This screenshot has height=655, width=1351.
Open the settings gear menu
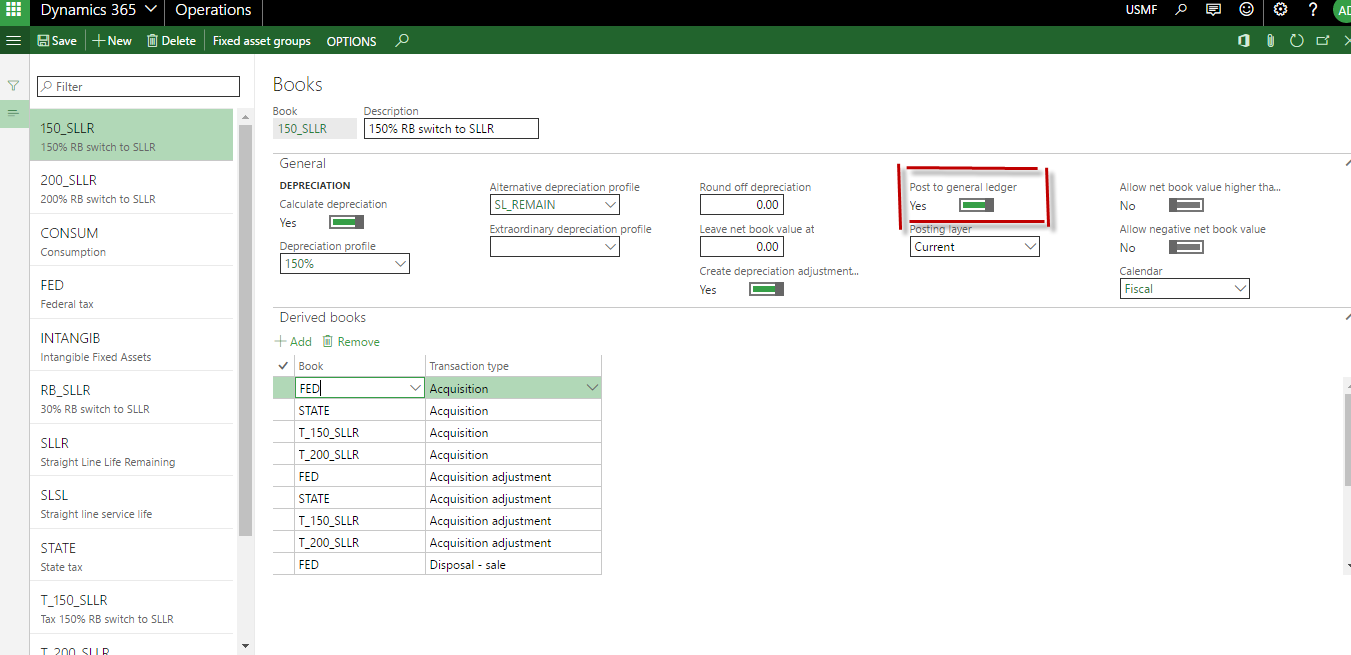1280,10
